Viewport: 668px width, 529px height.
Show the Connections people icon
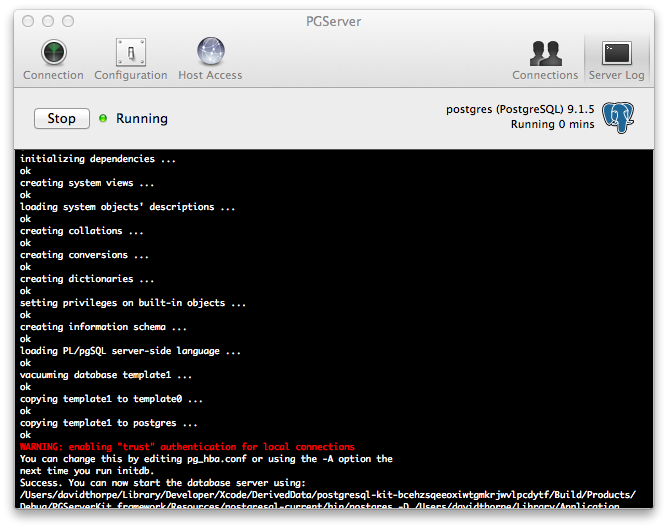[545, 53]
